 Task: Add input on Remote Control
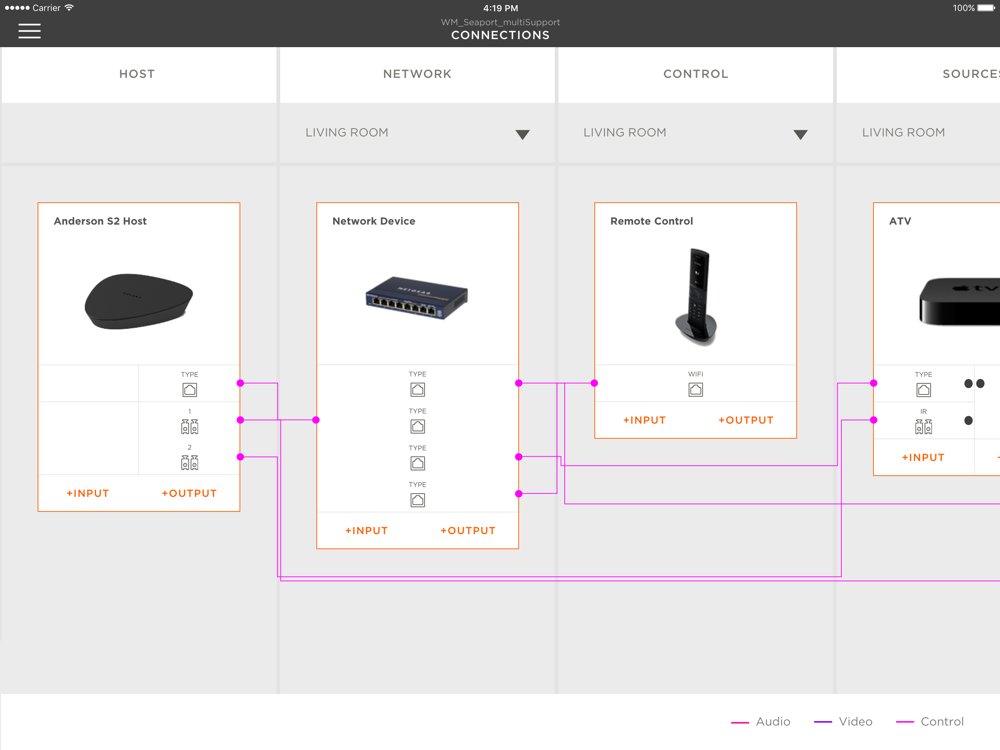pyautogui.click(x=645, y=420)
